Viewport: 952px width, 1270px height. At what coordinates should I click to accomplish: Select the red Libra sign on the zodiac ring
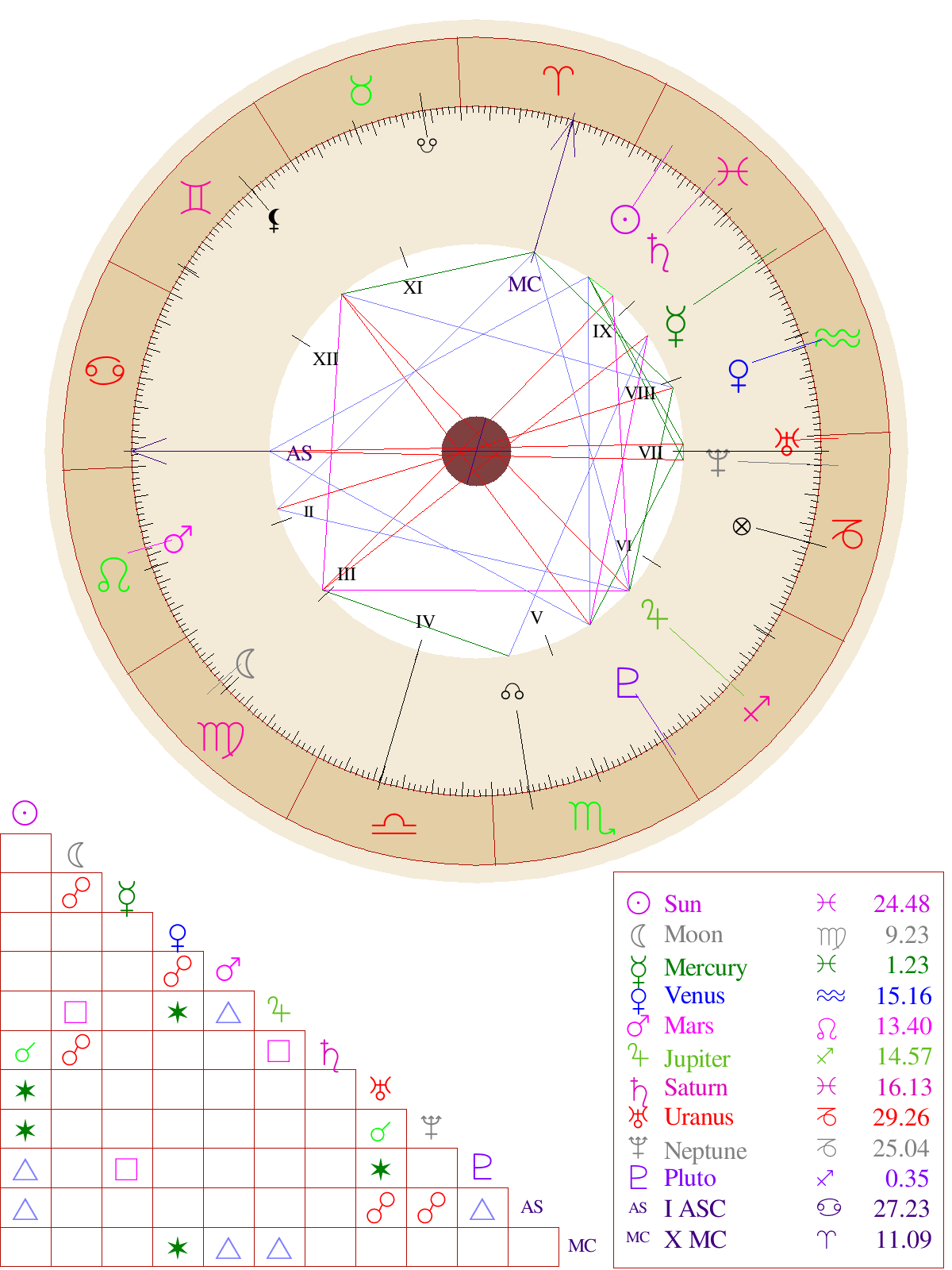click(393, 825)
